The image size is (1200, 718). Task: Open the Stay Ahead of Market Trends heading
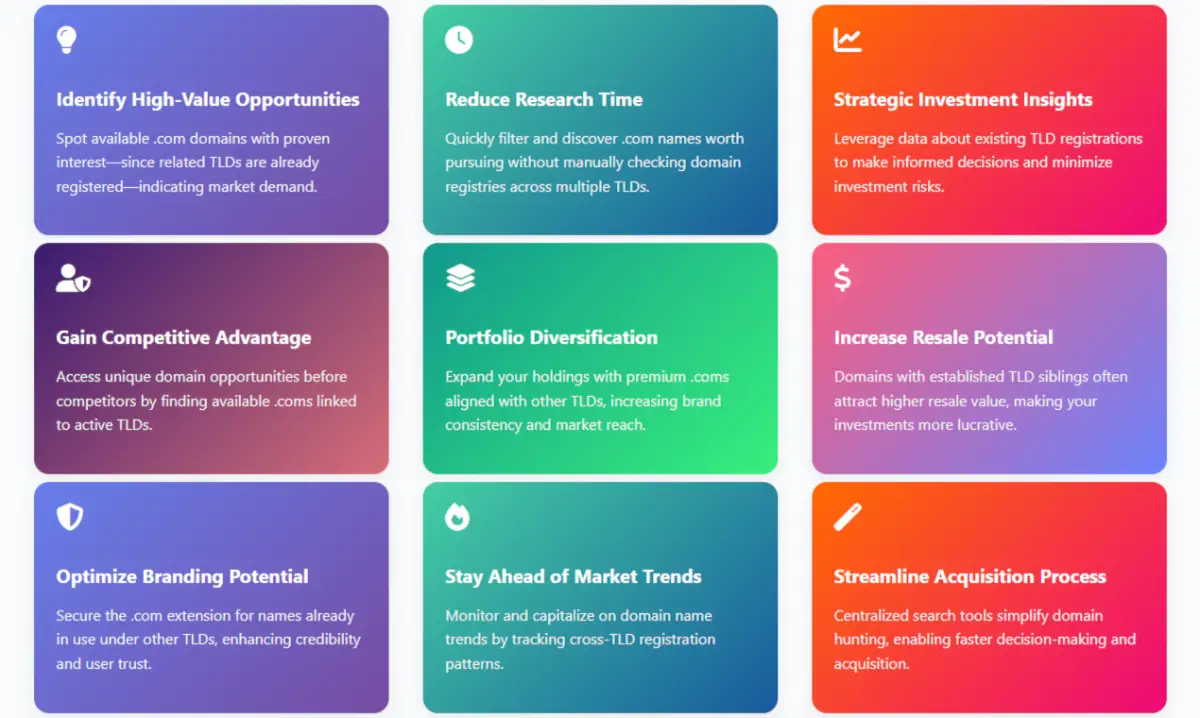coord(573,577)
